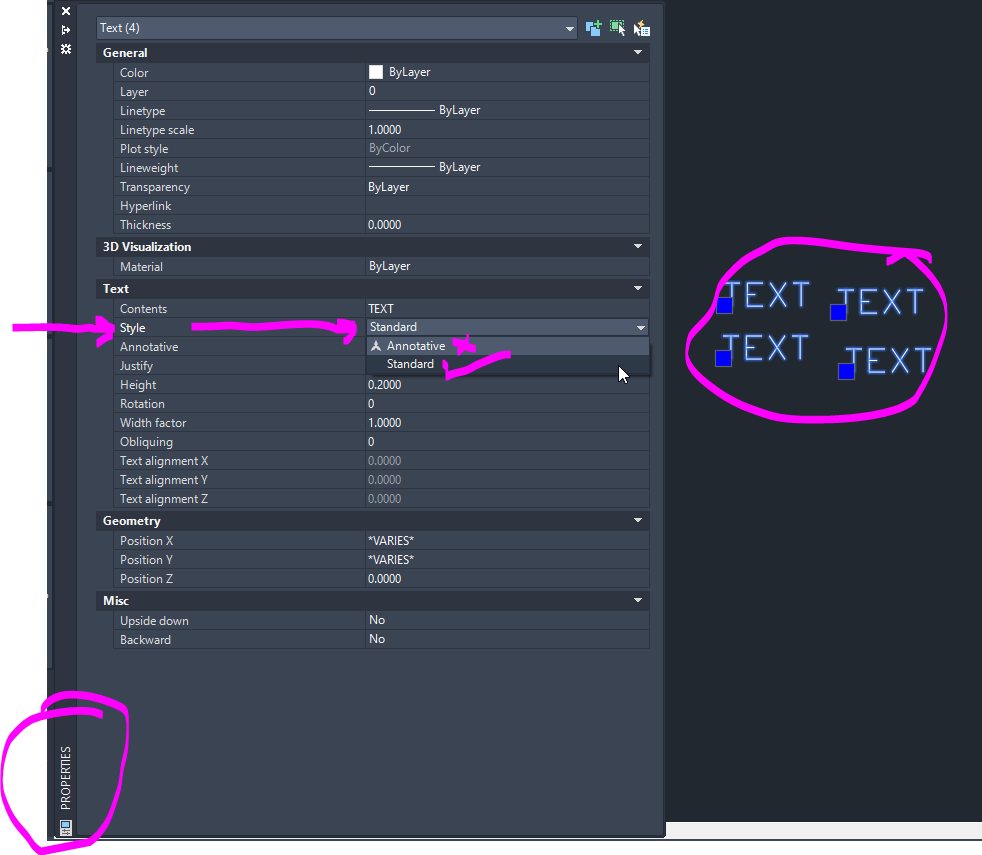Click the Select Objects icon
The image size is (982, 855).
[x=617, y=27]
